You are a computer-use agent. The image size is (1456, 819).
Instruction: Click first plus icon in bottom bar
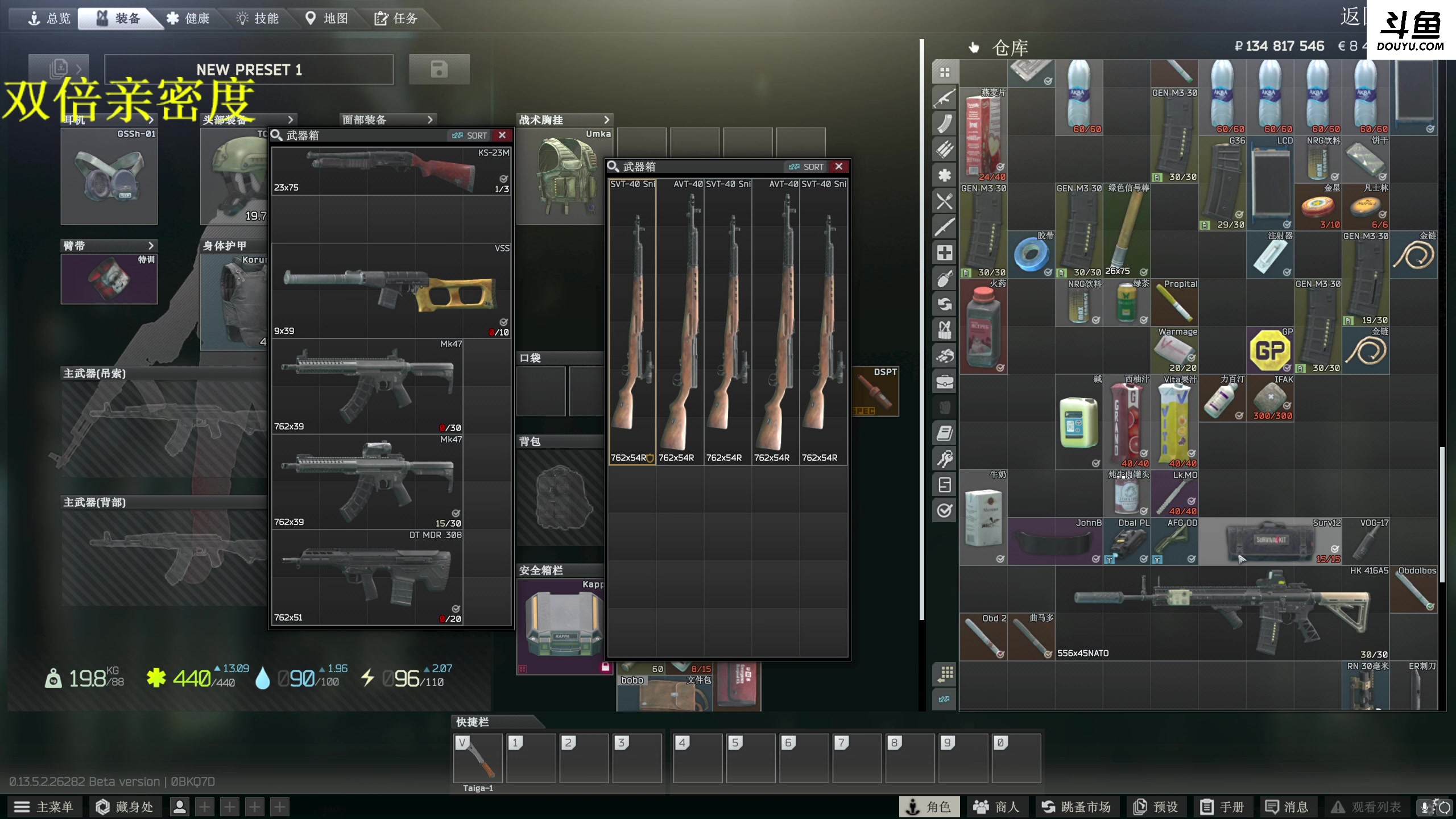(x=205, y=806)
